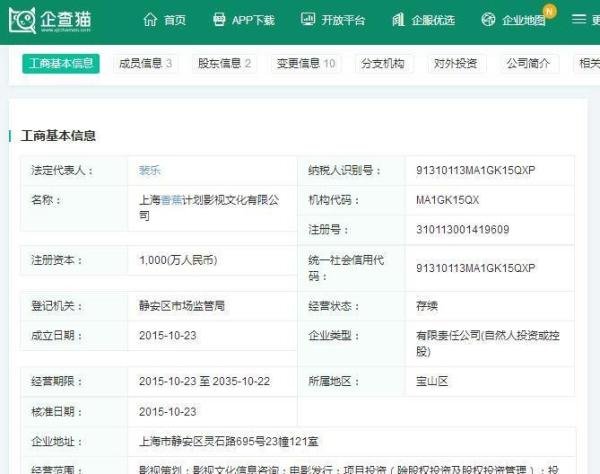Image resolution: width=600 pixels, height=474 pixels.
Task: Open APP下载 navigation item
Action: 253,20
